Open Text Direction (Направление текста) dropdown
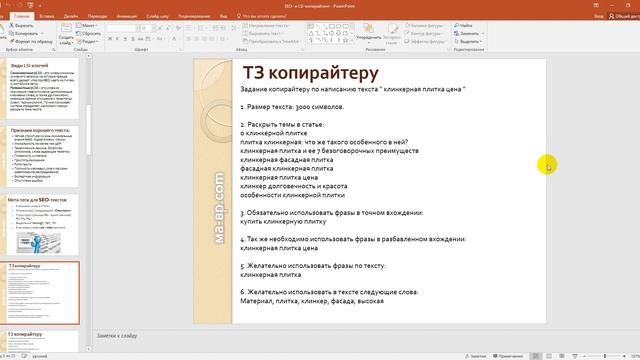Screen dimensions: 640x360 [x=267, y=25]
